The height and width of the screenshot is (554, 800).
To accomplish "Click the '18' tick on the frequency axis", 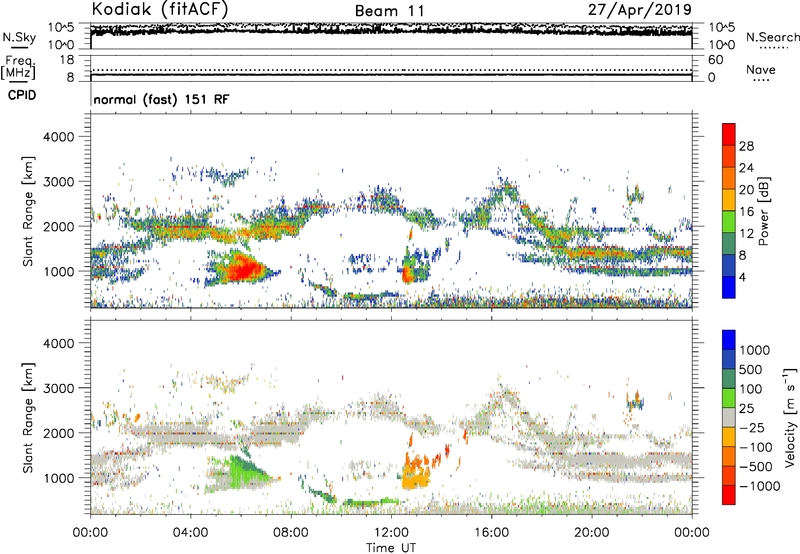I will [x=67, y=60].
